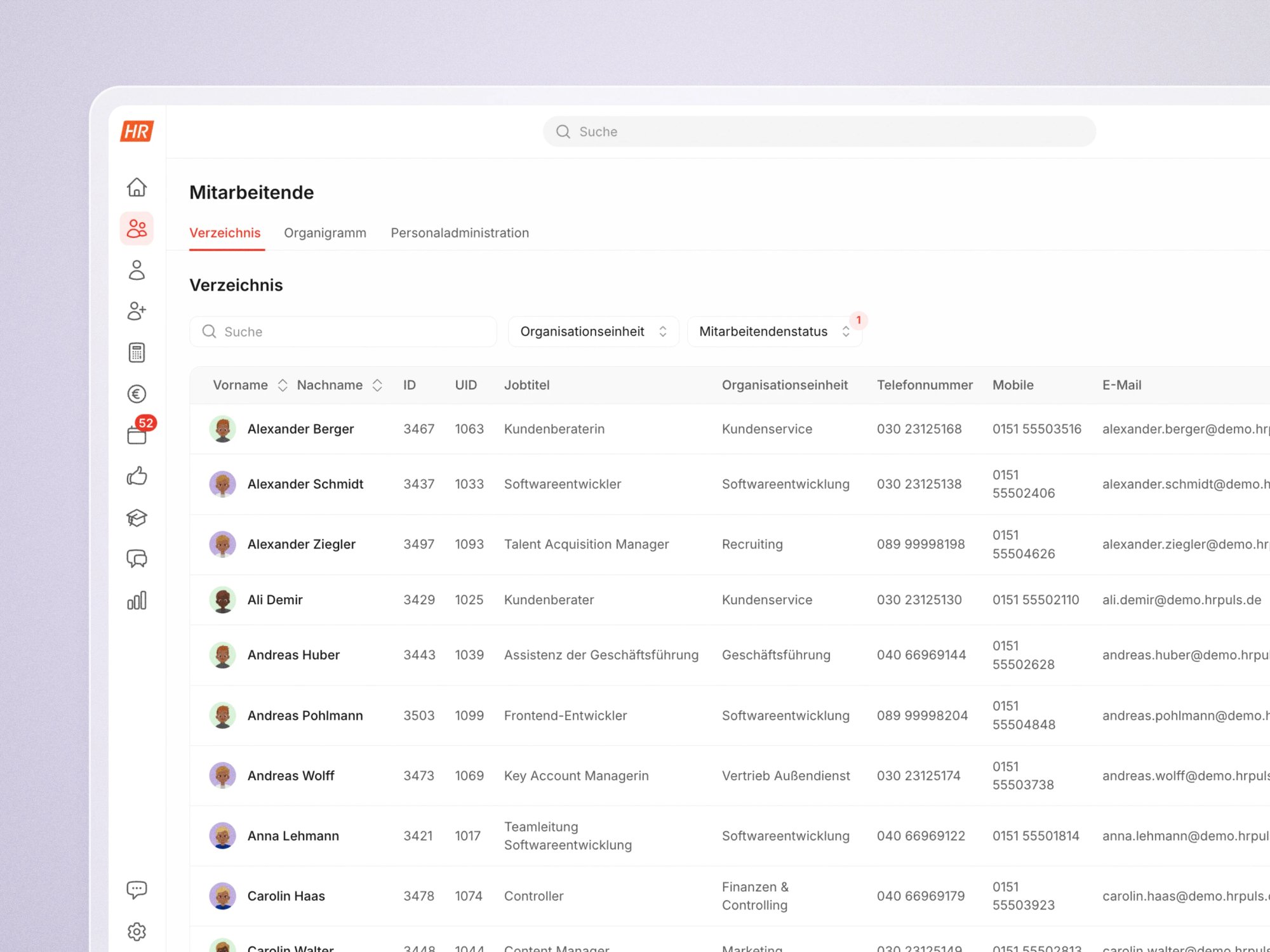Click Alexander Berger's avatar

222,429
